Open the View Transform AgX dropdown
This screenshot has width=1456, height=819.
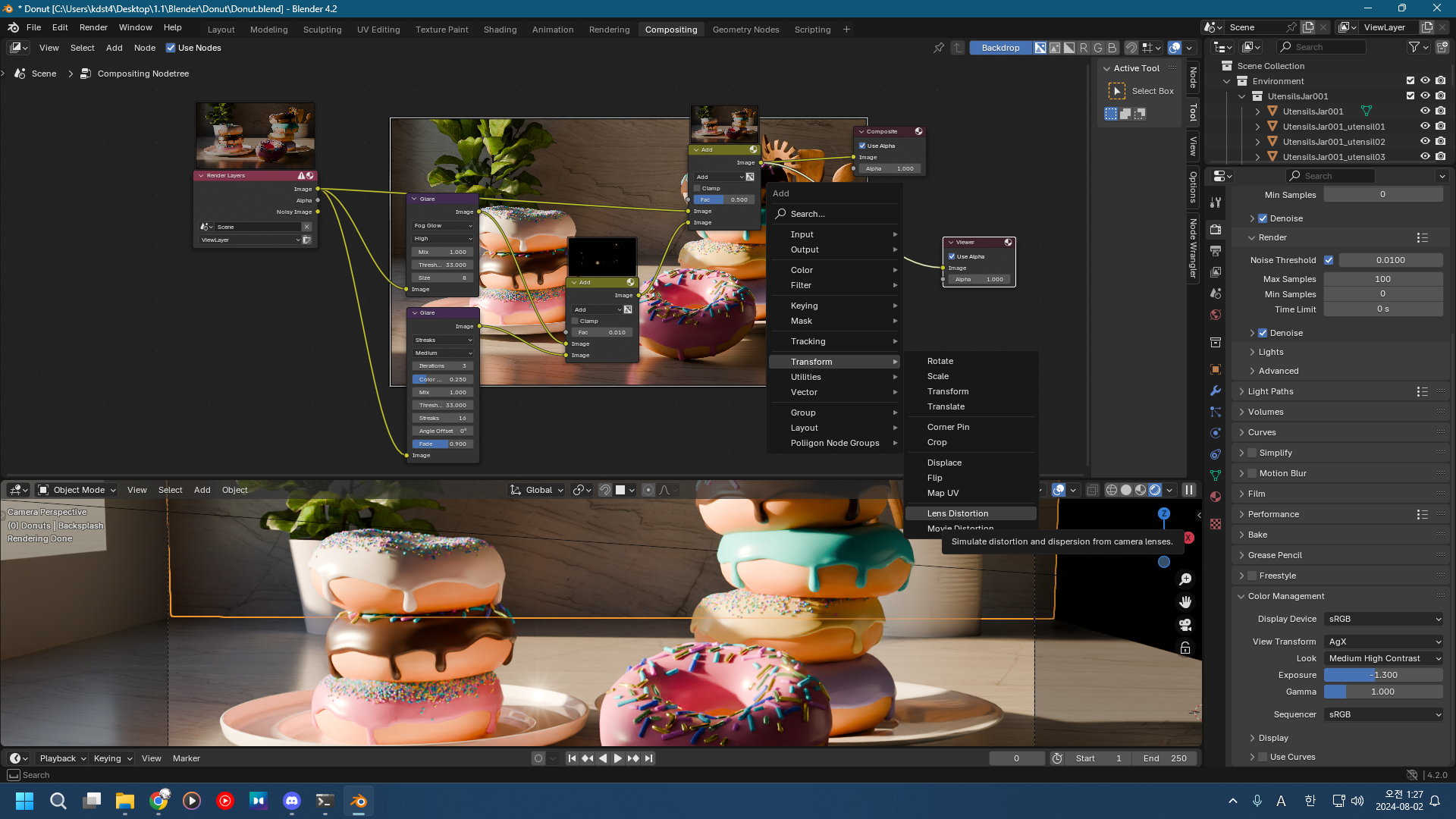pos(1383,642)
